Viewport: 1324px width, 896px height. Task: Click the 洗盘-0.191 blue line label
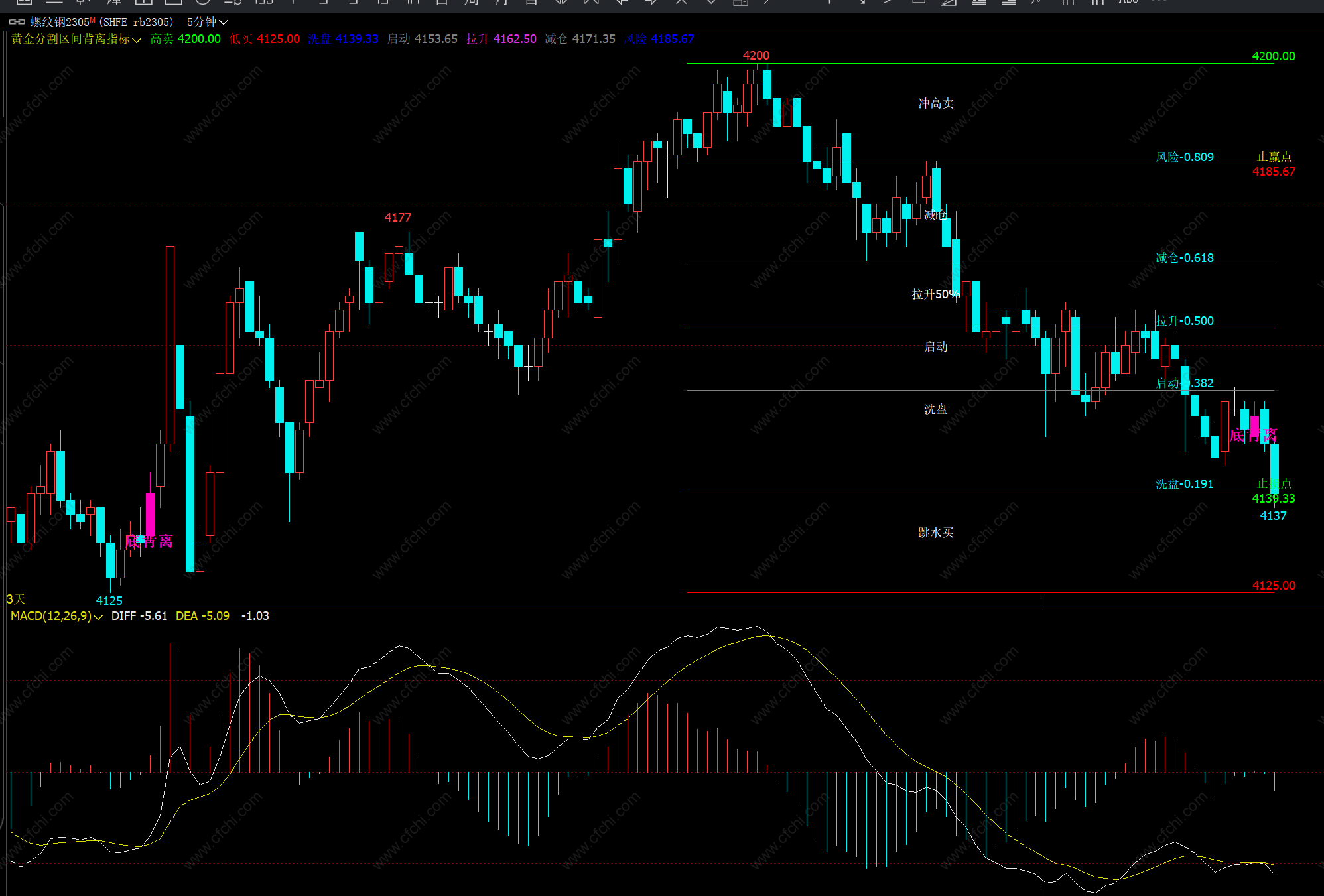pos(1184,484)
